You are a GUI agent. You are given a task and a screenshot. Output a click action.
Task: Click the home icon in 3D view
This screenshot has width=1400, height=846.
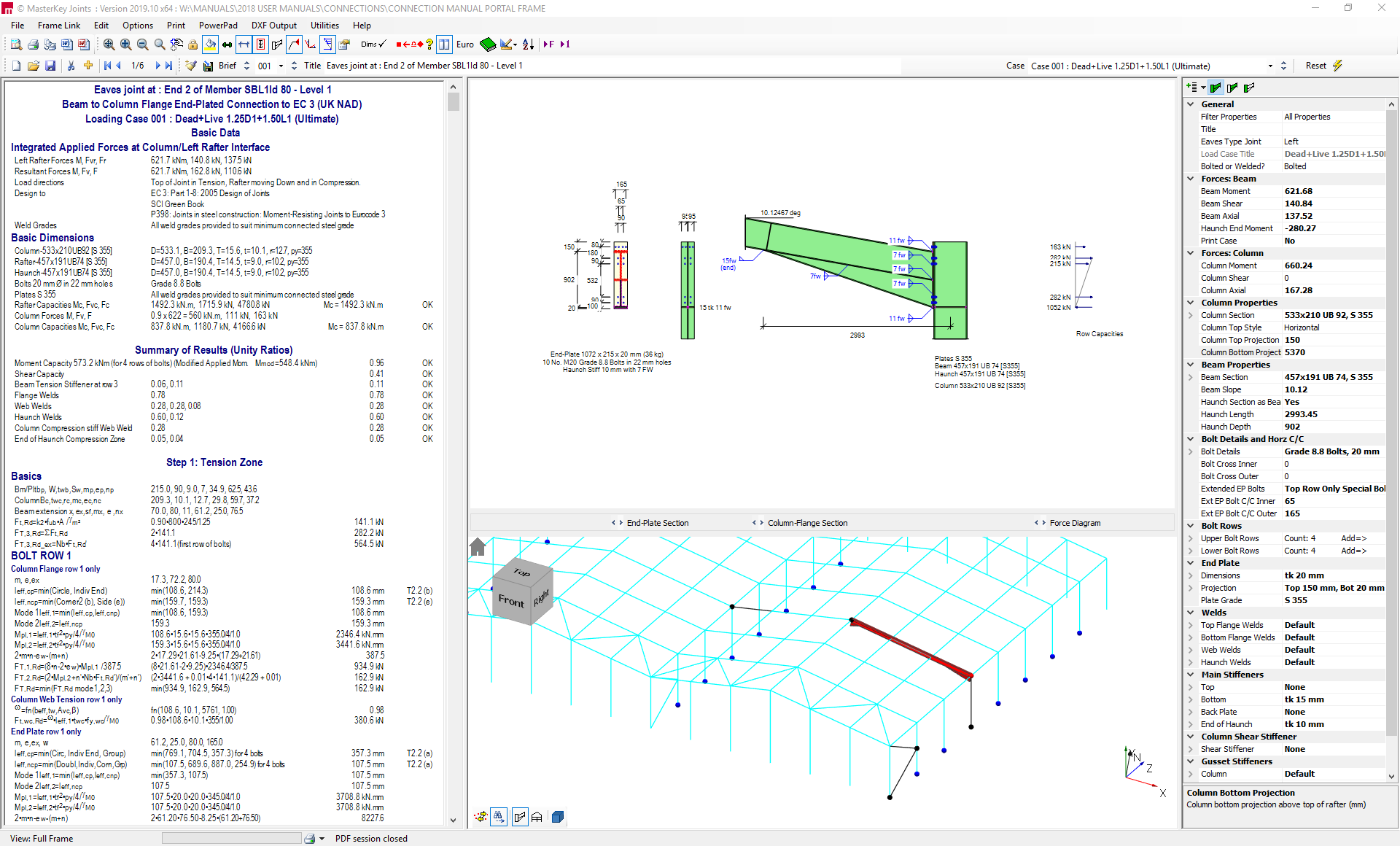click(x=478, y=547)
